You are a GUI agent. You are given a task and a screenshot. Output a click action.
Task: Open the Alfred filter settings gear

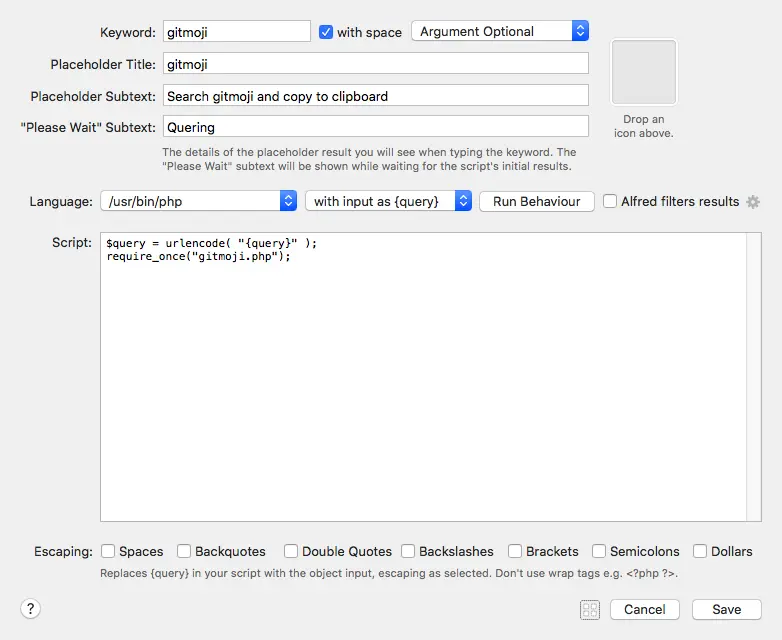(753, 202)
